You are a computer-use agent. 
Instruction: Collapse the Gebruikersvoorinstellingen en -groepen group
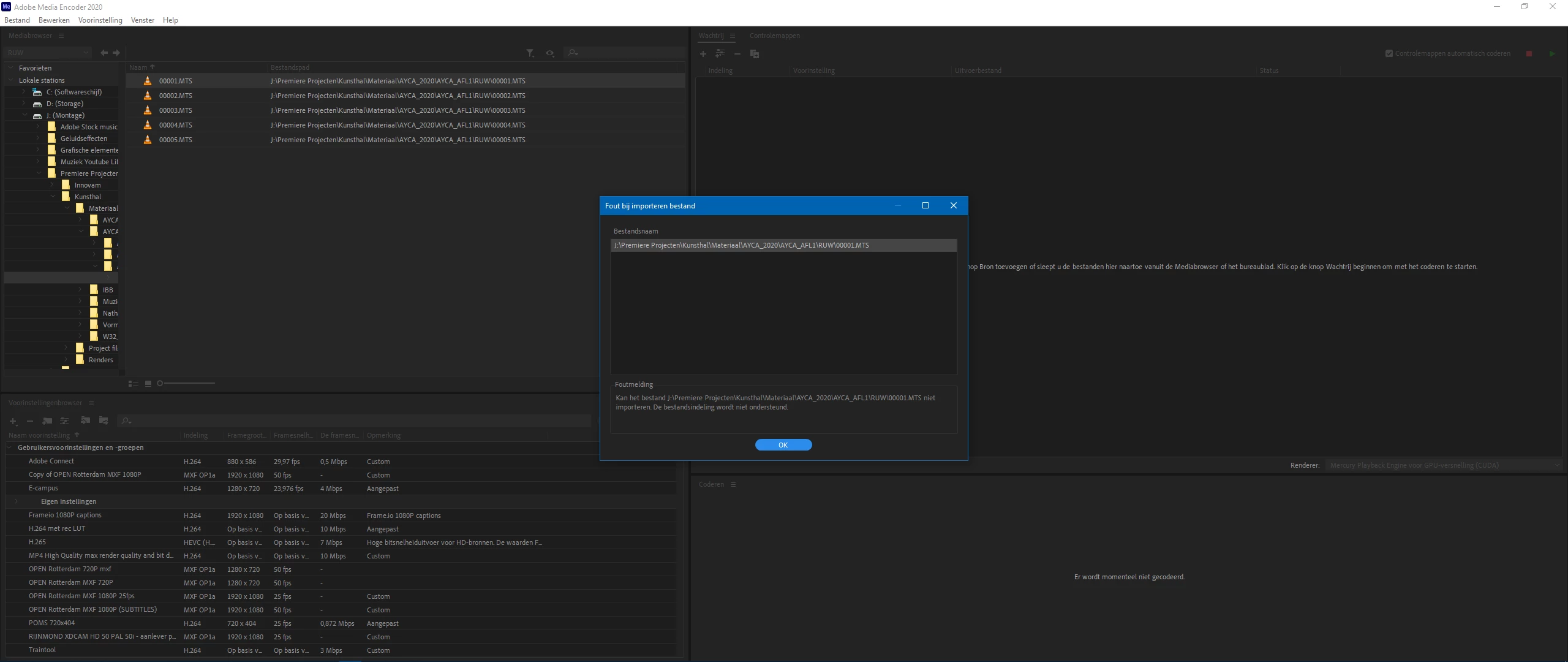click(10, 447)
